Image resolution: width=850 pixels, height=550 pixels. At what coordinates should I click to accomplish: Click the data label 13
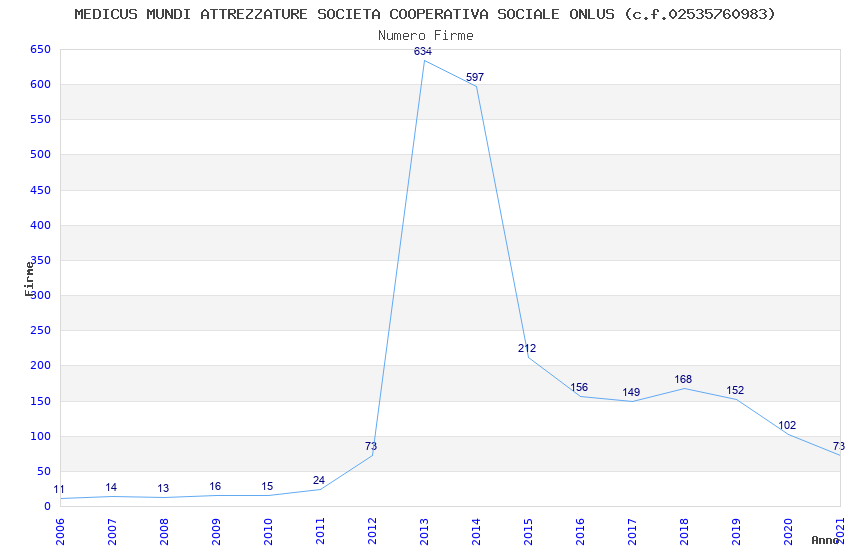tap(163, 488)
